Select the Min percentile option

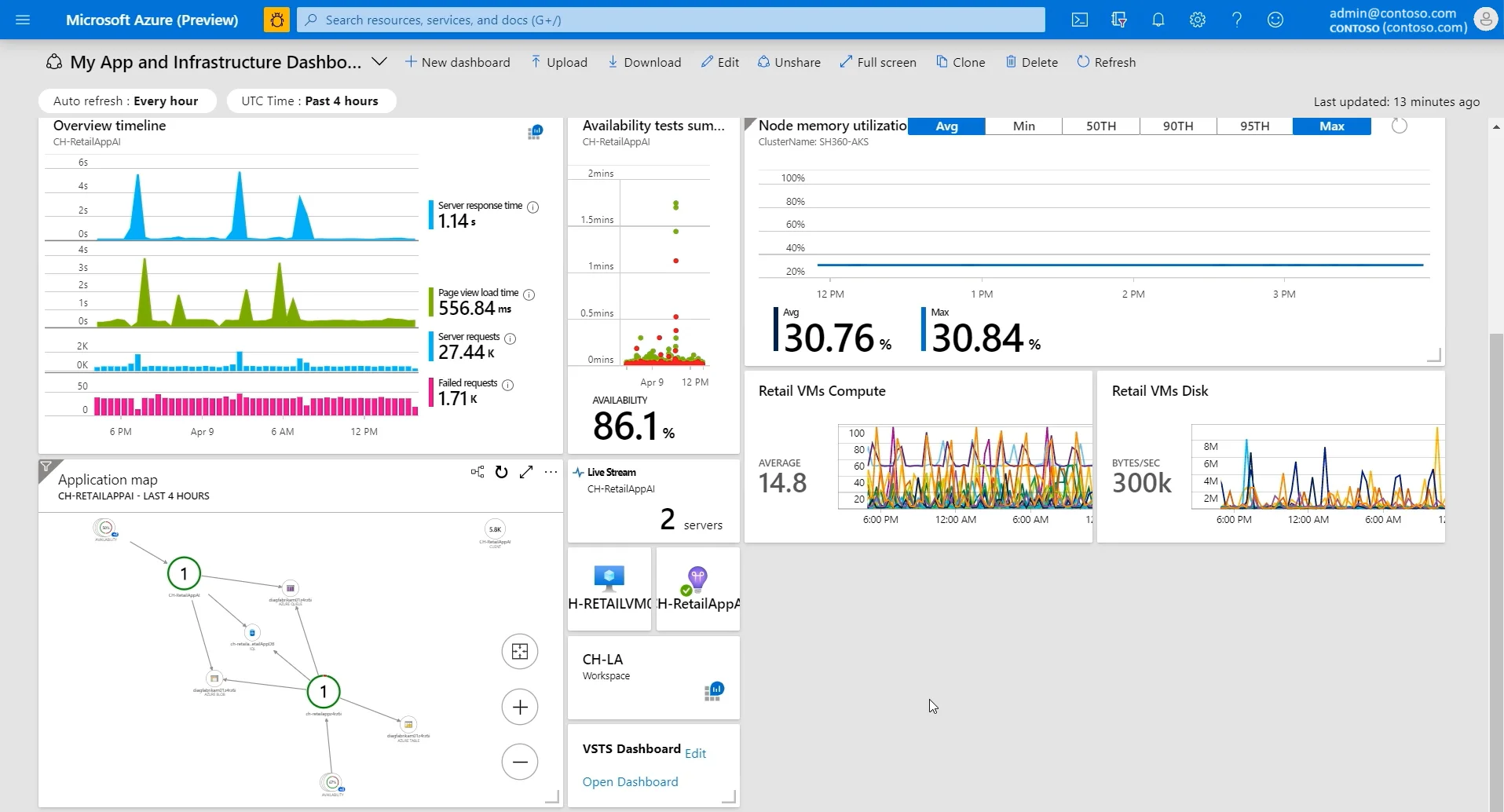1023,126
